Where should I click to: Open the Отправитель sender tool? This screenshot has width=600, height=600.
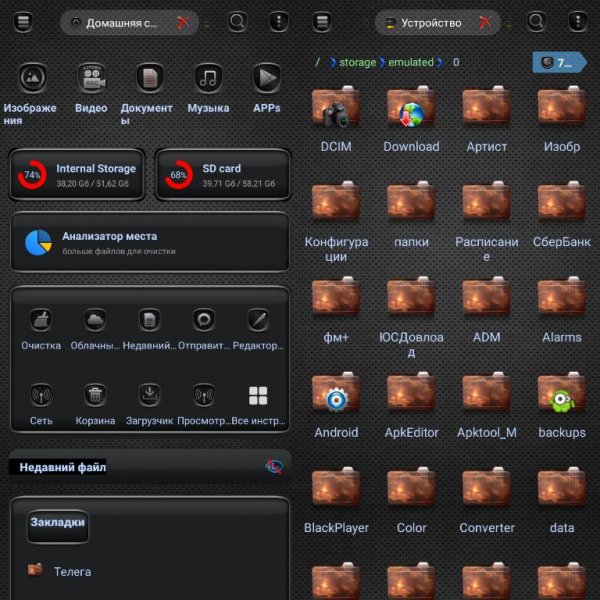pyautogui.click(x=204, y=320)
